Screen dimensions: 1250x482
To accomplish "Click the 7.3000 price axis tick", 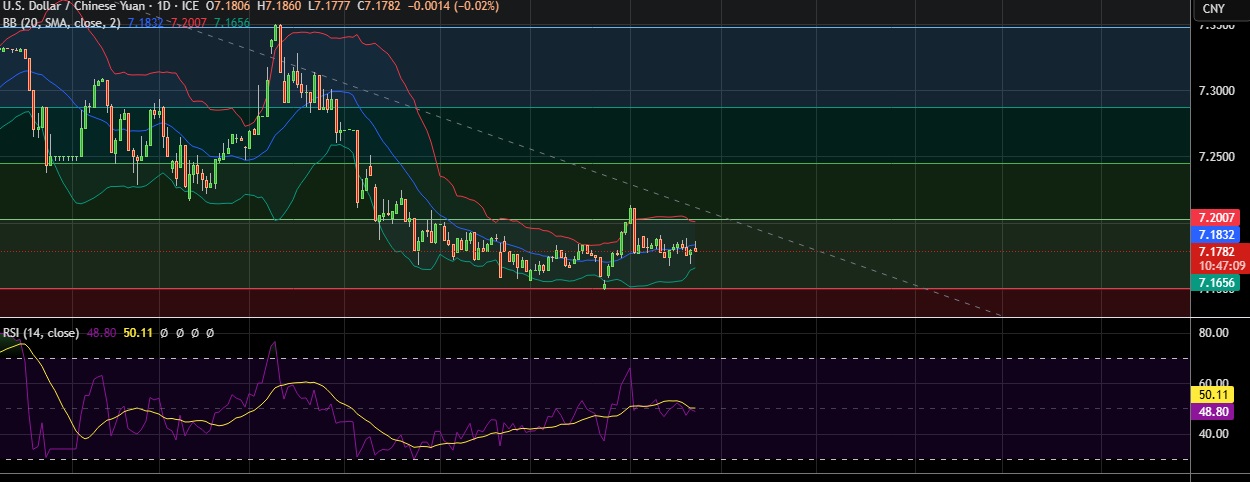I will pos(1218,91).
